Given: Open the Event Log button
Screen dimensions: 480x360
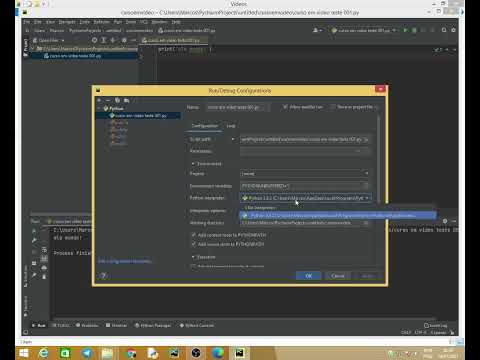Looking at the screenshot, I should [x=436, y=325].
